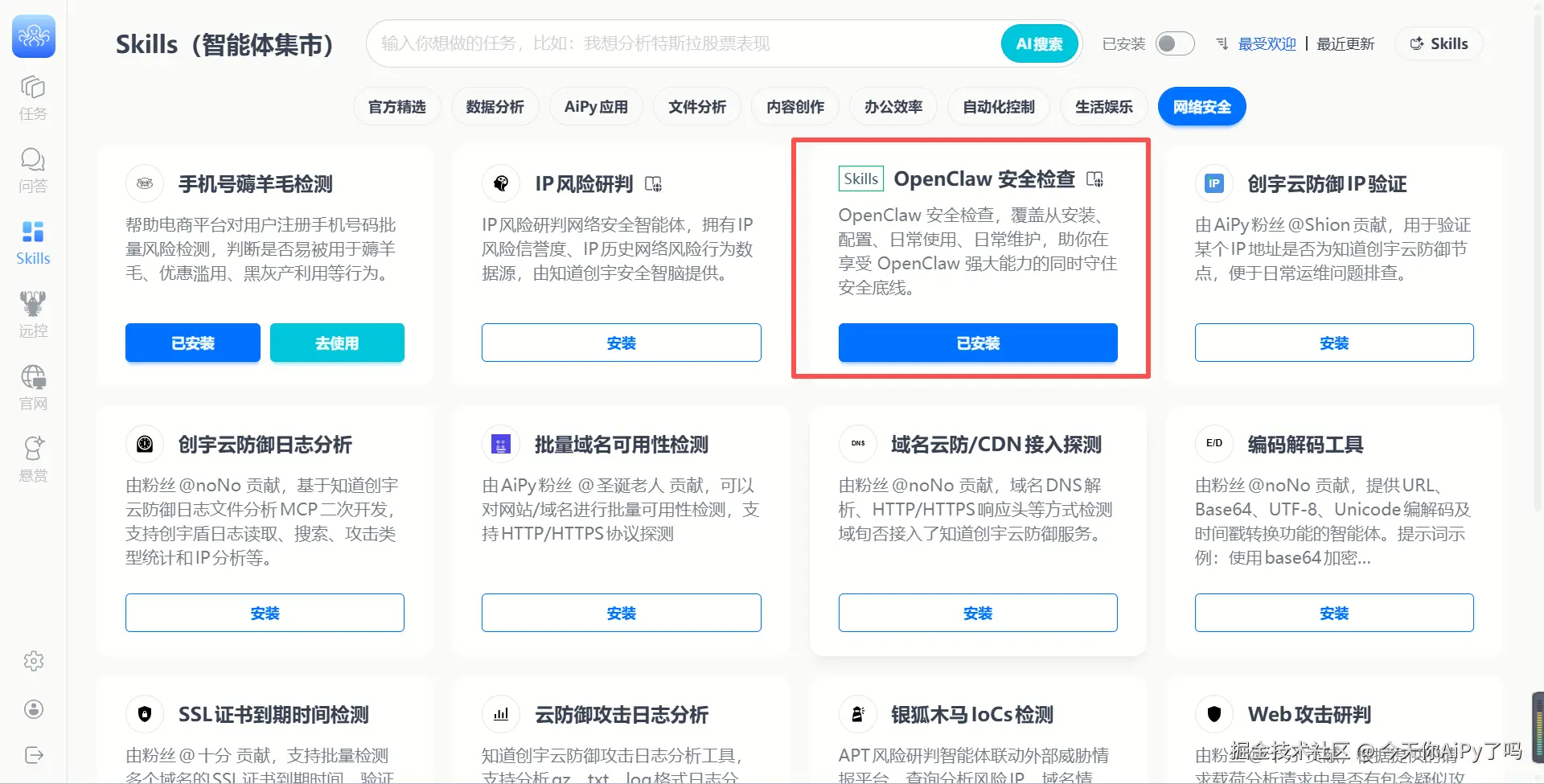Click 已安装 on OpenClaw 安全检查 card
The height and width of the screenshot is (784, 1544).
pos(978,343)
